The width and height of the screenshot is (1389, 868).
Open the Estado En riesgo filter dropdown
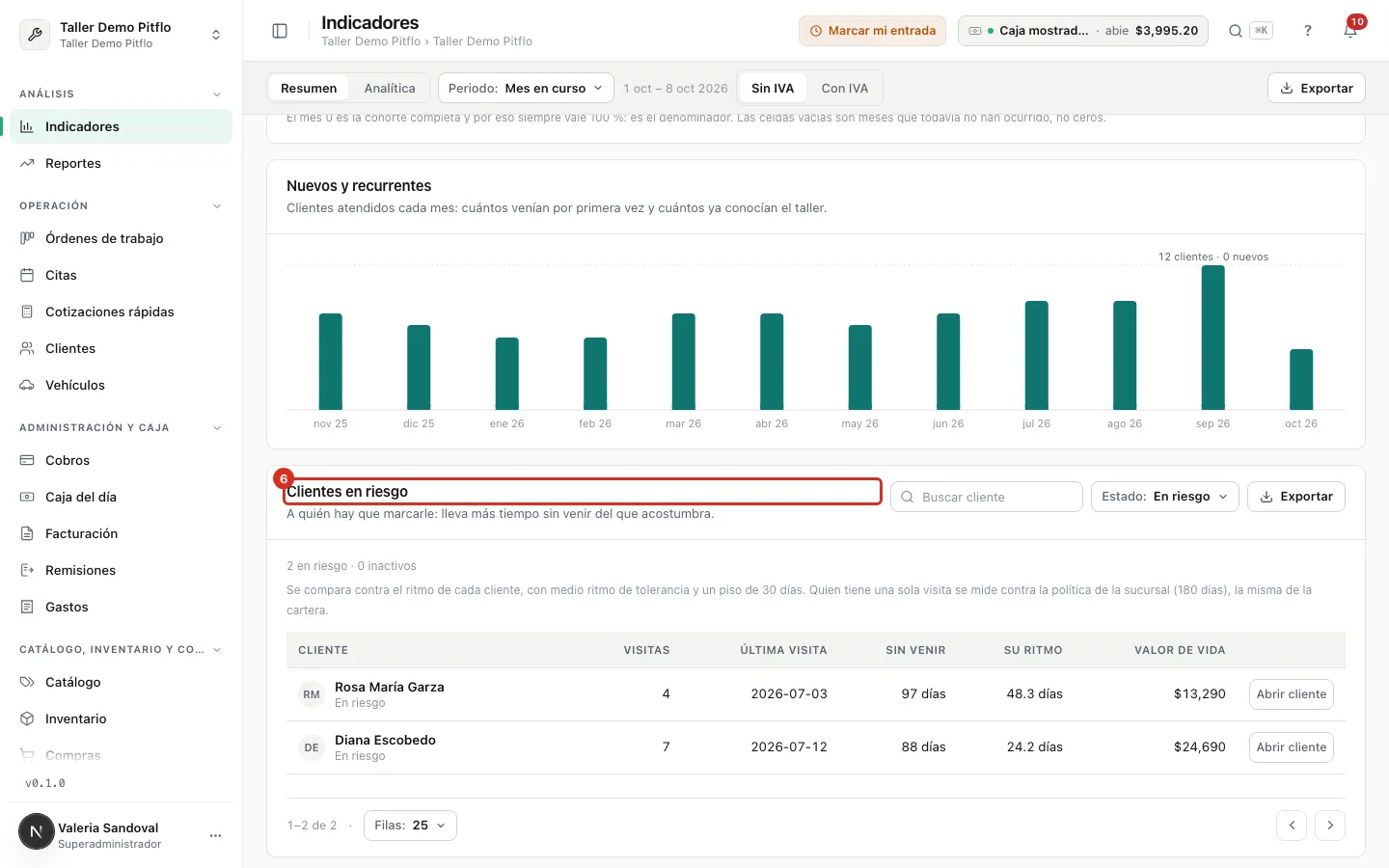click(x=1164, y=497)
